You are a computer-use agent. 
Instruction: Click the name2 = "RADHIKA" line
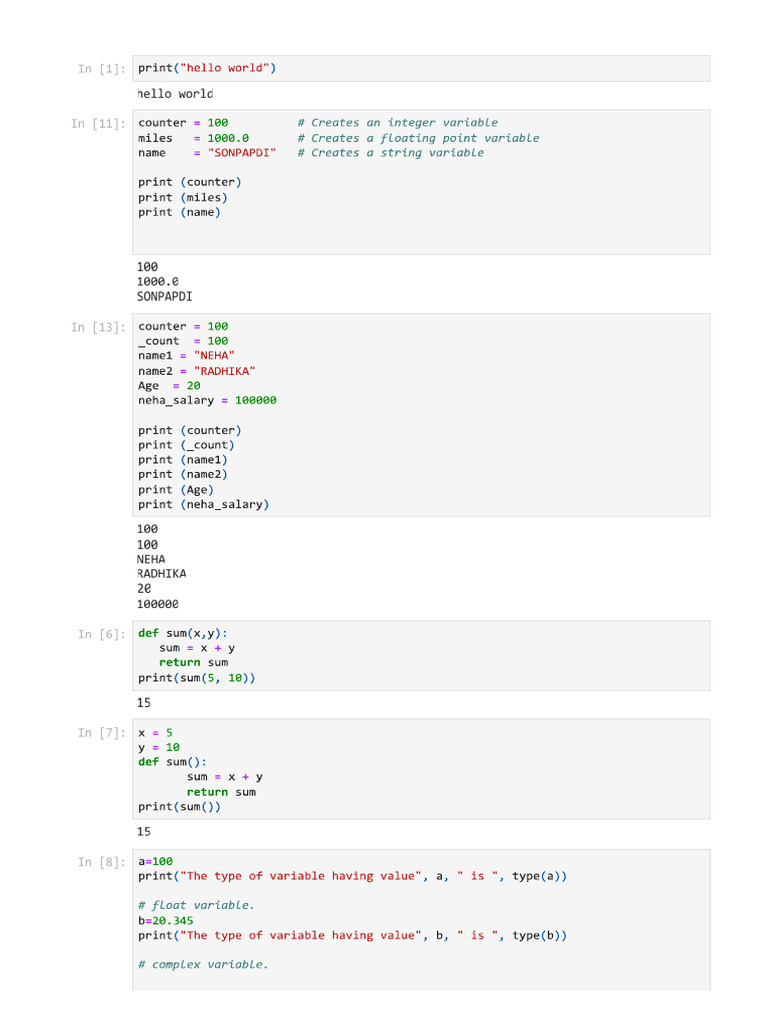196,371
